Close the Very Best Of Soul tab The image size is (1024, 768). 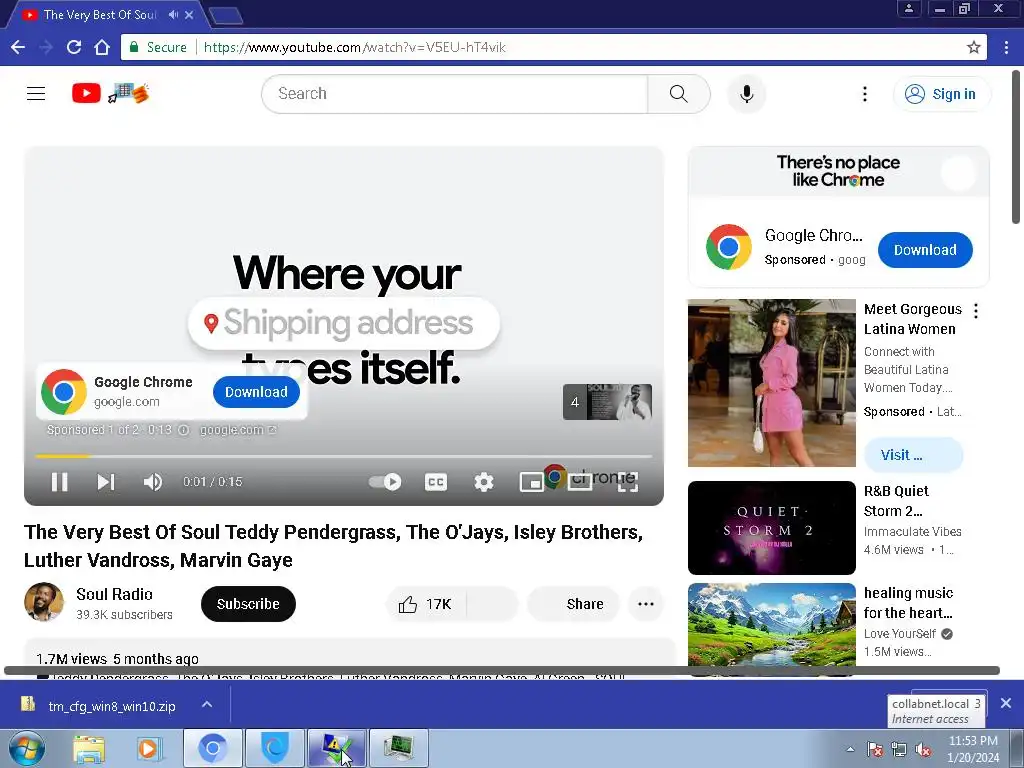coord(189,14)
